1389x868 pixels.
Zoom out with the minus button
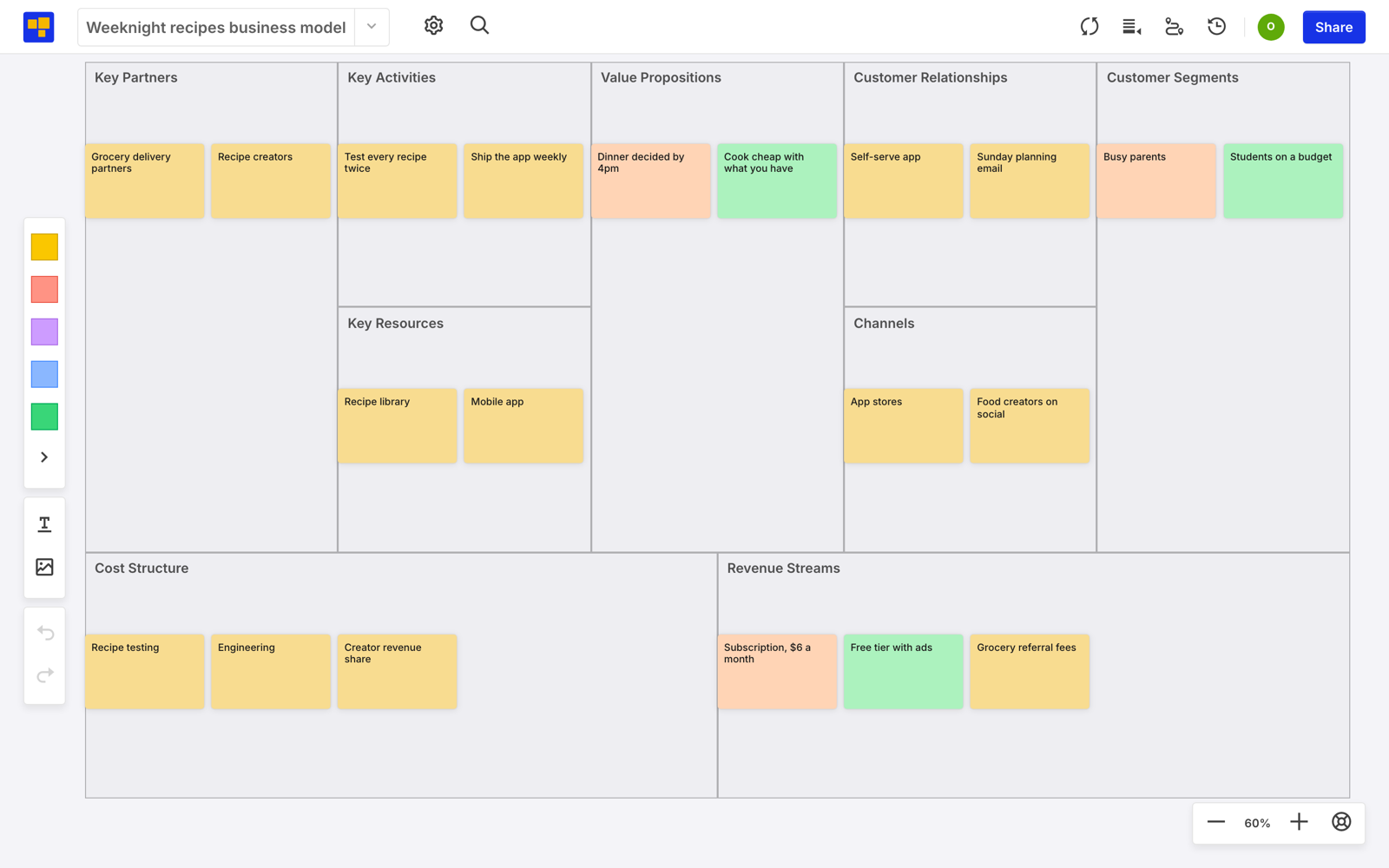pos(1215,822)
